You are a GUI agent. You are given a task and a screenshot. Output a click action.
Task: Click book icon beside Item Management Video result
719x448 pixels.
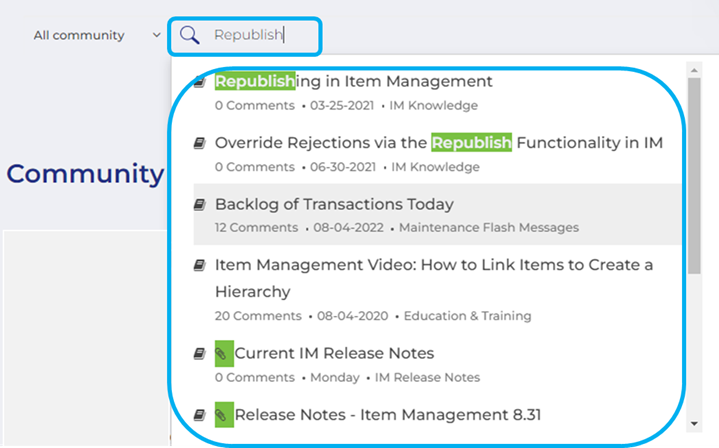[x=199, y=266]
